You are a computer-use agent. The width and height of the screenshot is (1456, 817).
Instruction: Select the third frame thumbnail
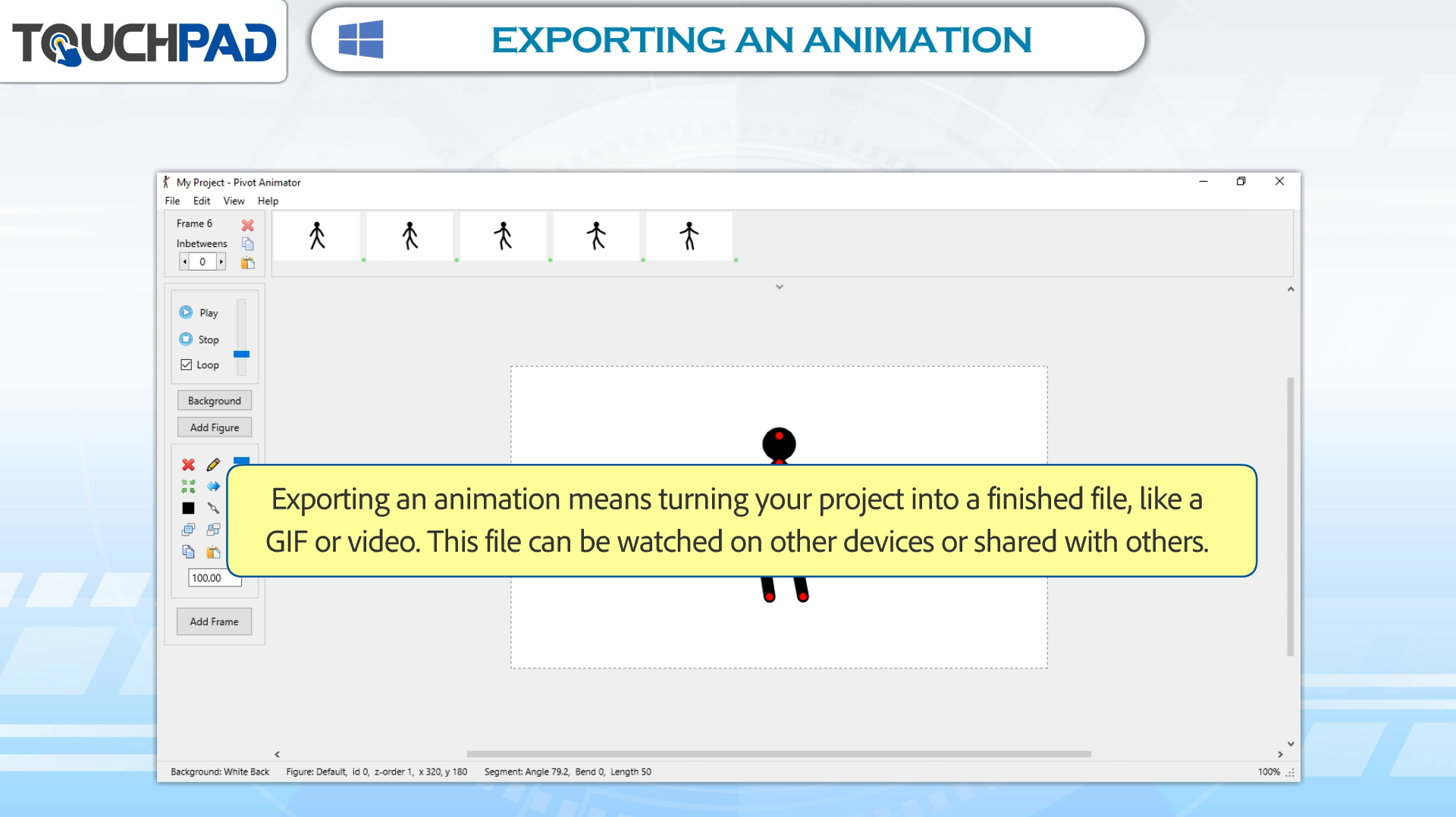click(503, 236)
